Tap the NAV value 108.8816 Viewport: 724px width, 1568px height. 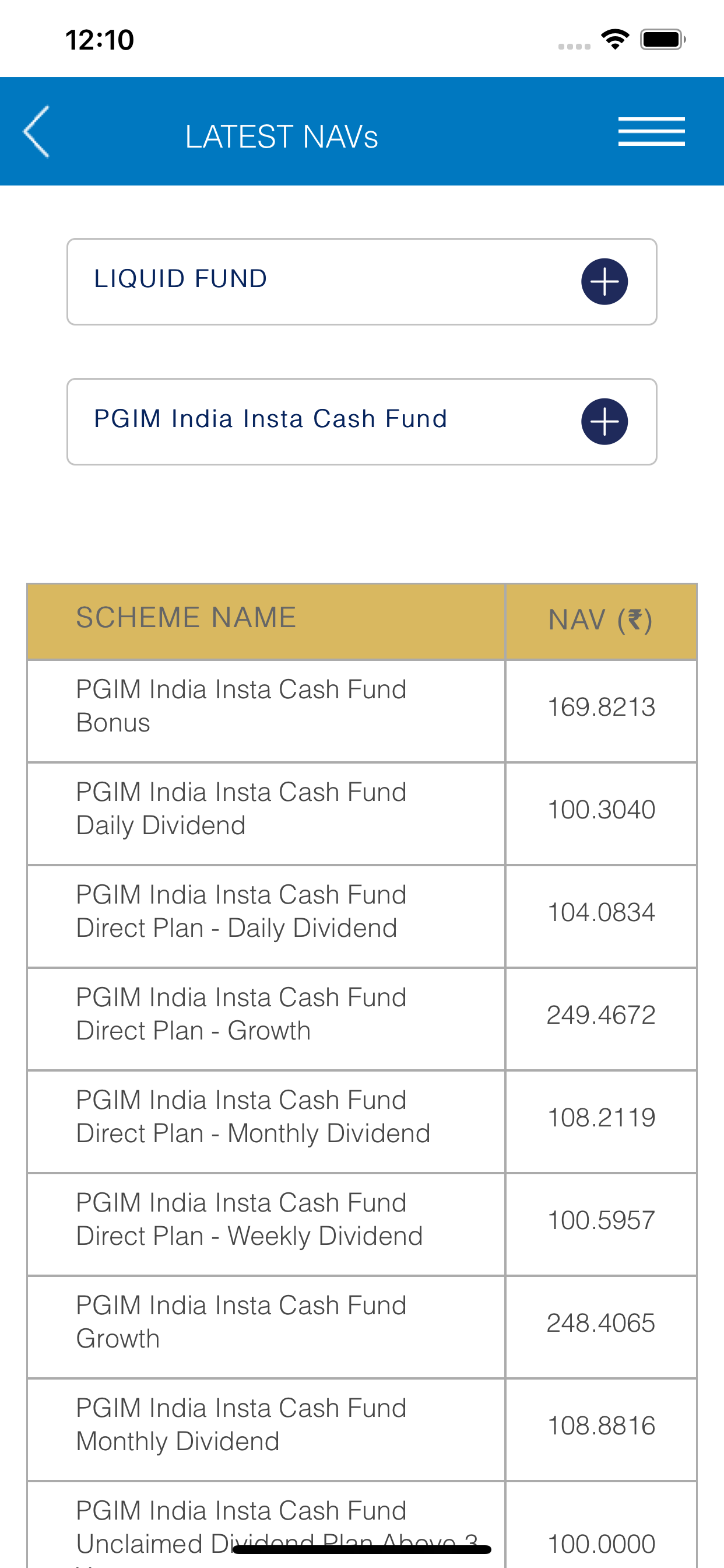[600, 1426]
